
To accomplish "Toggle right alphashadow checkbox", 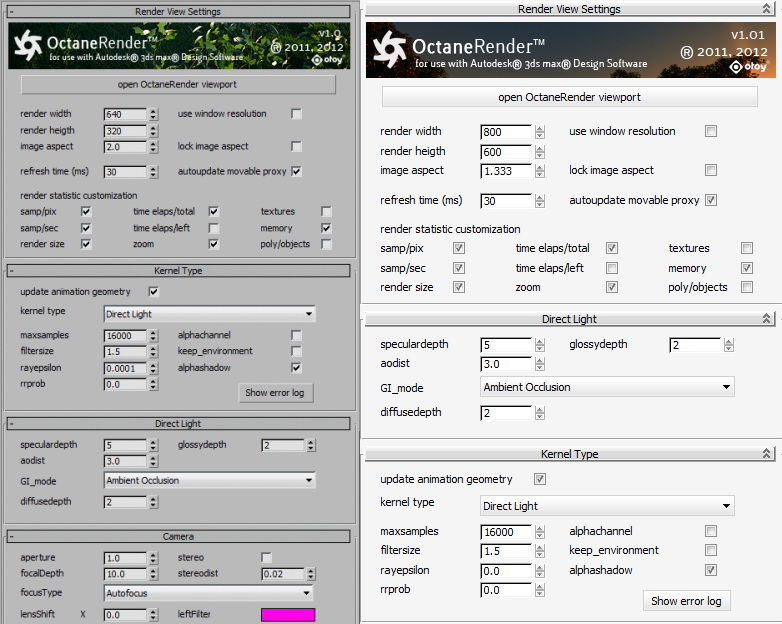I will (711, 570).
